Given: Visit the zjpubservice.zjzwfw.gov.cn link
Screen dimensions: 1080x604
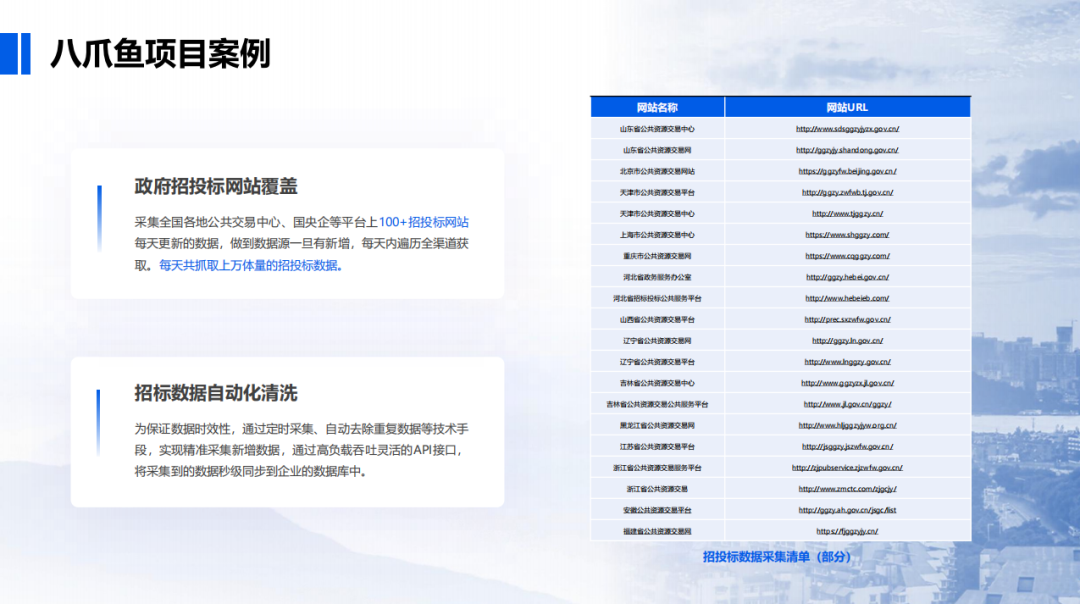Looking at the screenshot, I should coord(847,468).
